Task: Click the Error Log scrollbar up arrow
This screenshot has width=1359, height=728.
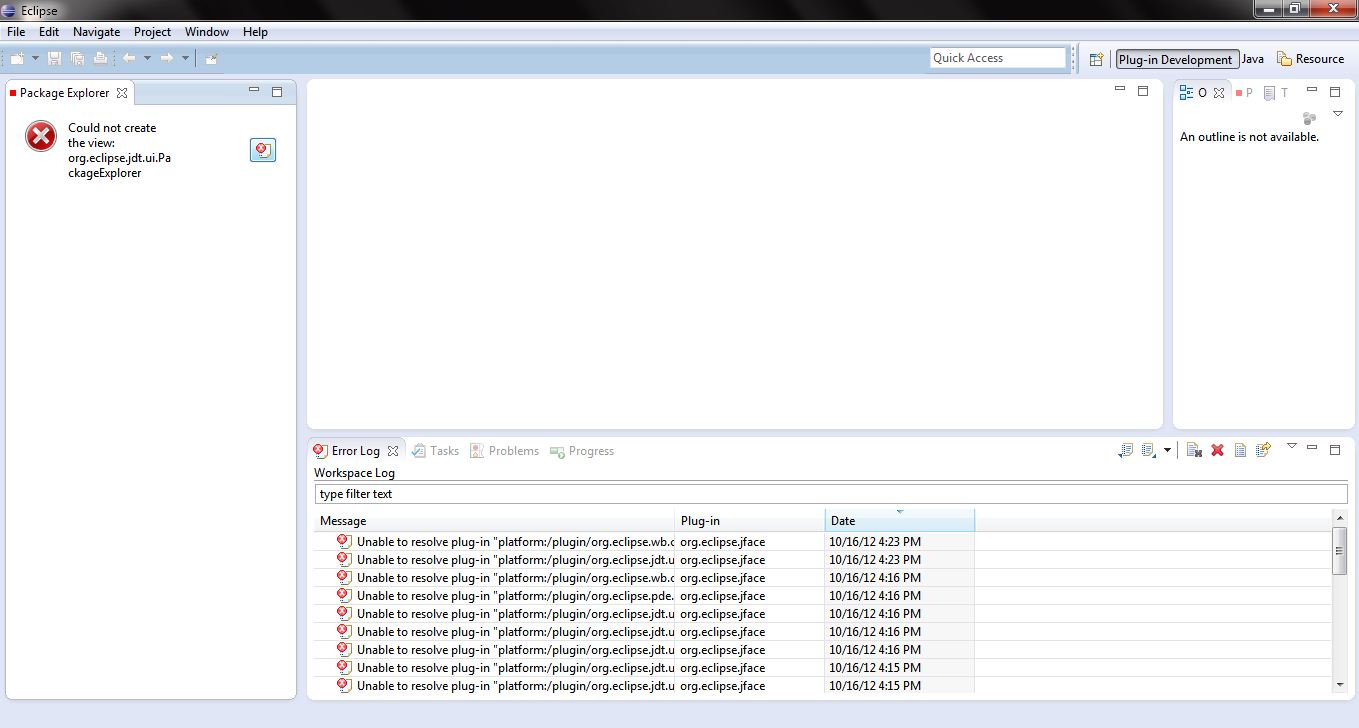Action: [1340, 517]
